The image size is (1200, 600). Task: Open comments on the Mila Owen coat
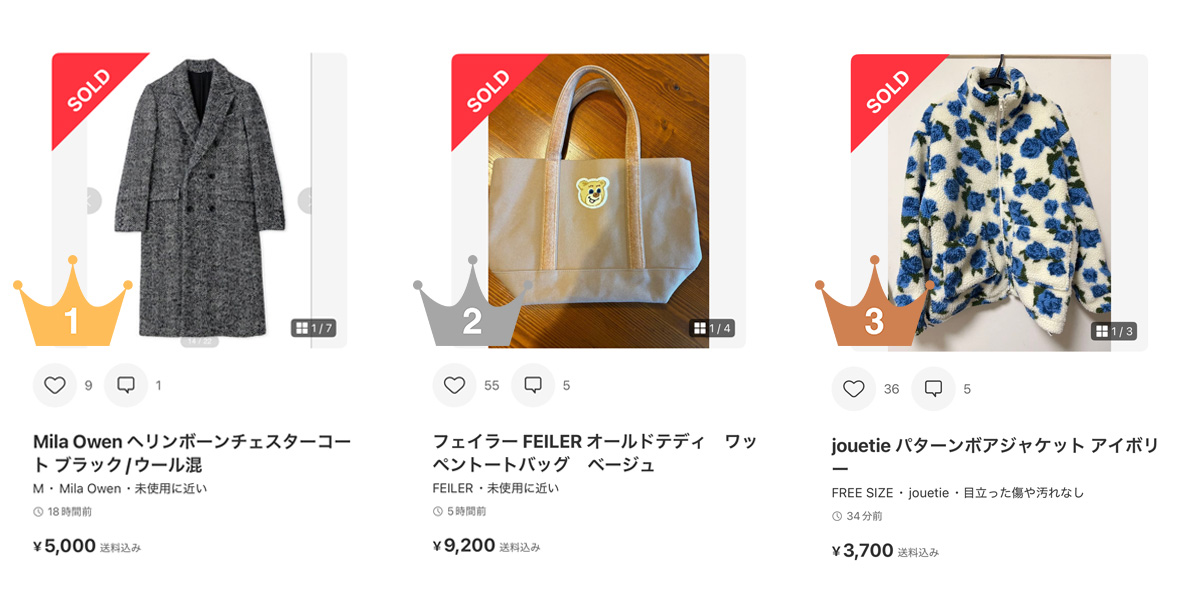pos(126,385)
